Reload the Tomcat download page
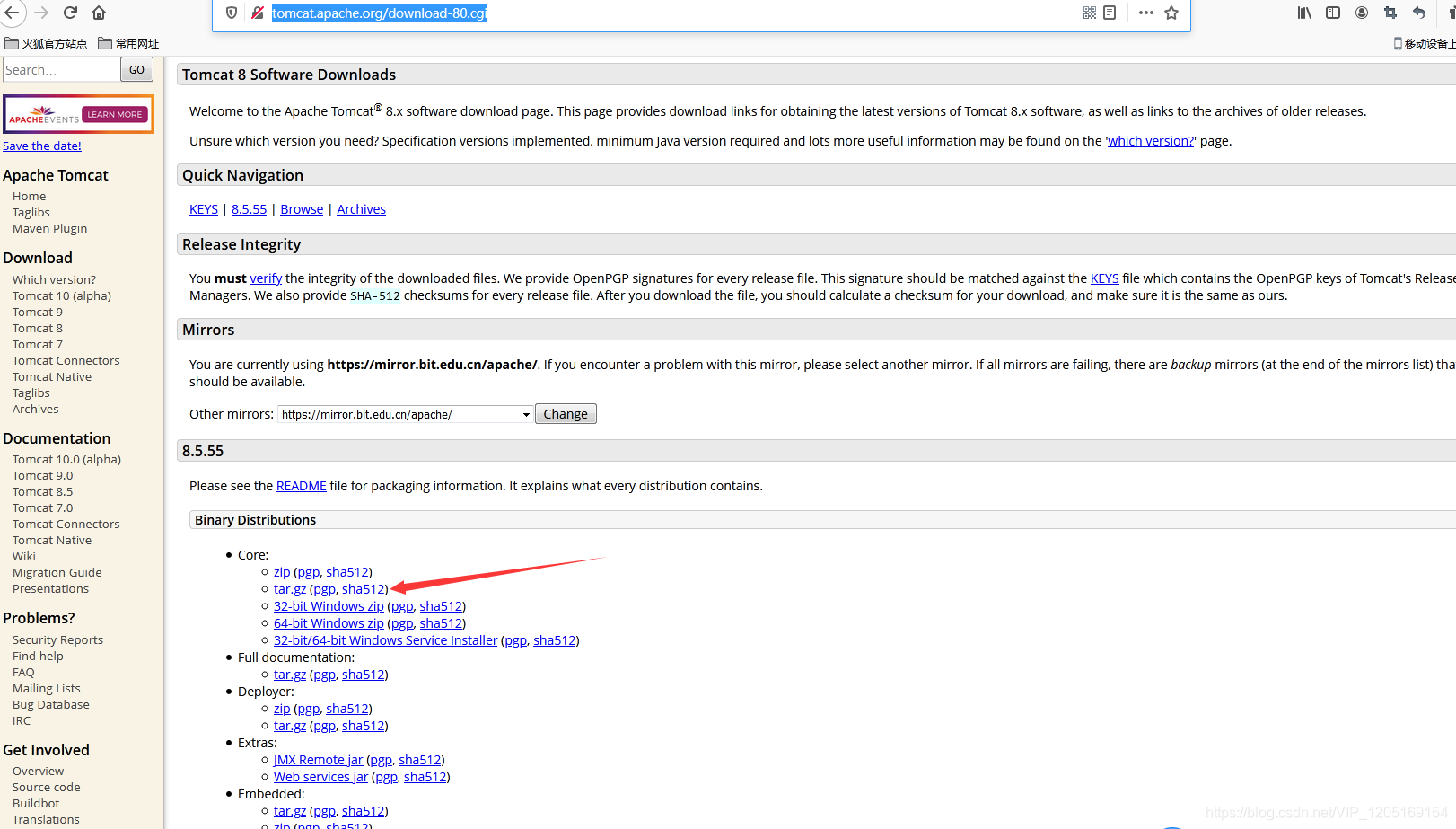Viewport: 1456px width, 829px height. coord(70,13)
